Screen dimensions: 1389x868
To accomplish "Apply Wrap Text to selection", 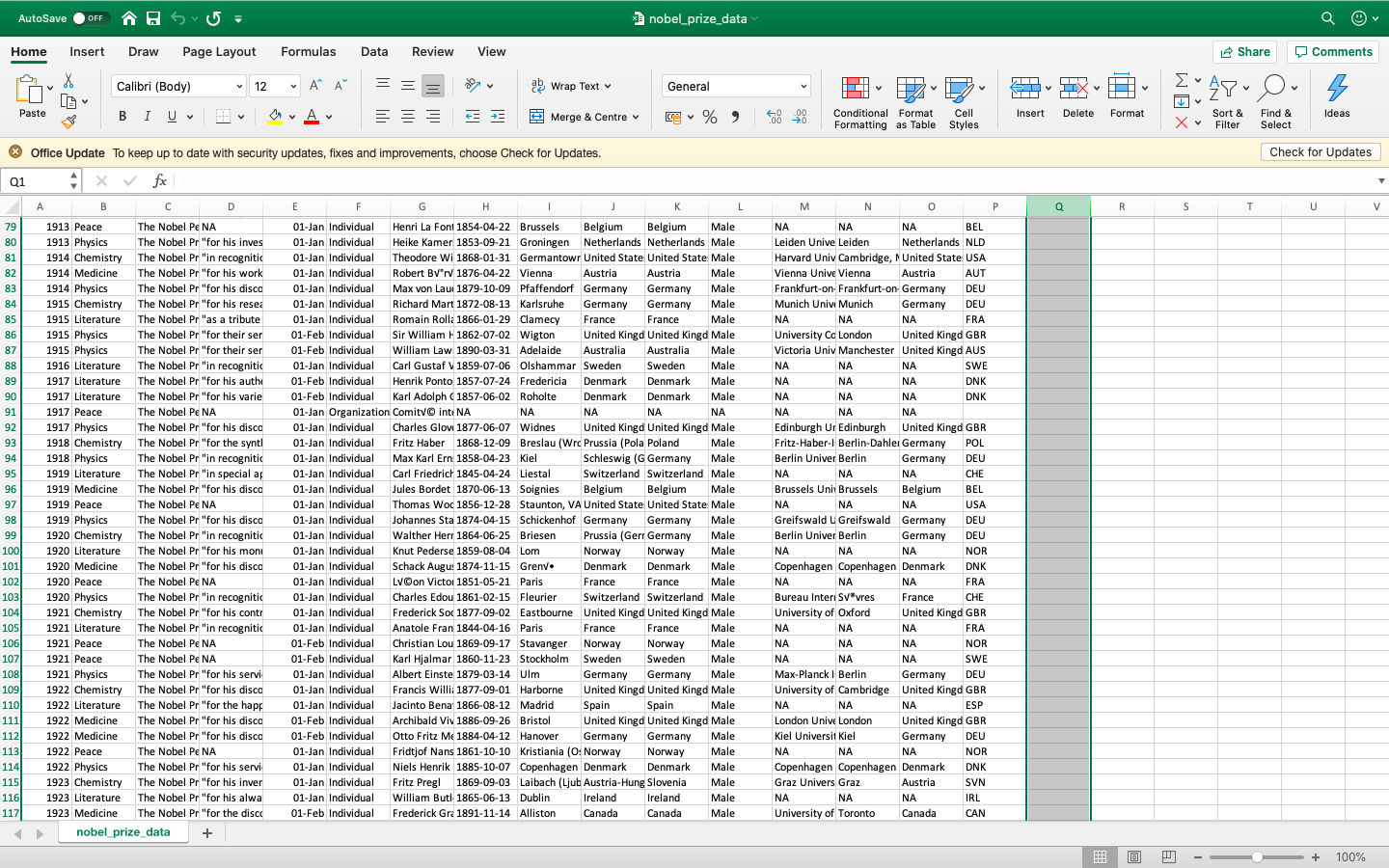I will point(571,86).
